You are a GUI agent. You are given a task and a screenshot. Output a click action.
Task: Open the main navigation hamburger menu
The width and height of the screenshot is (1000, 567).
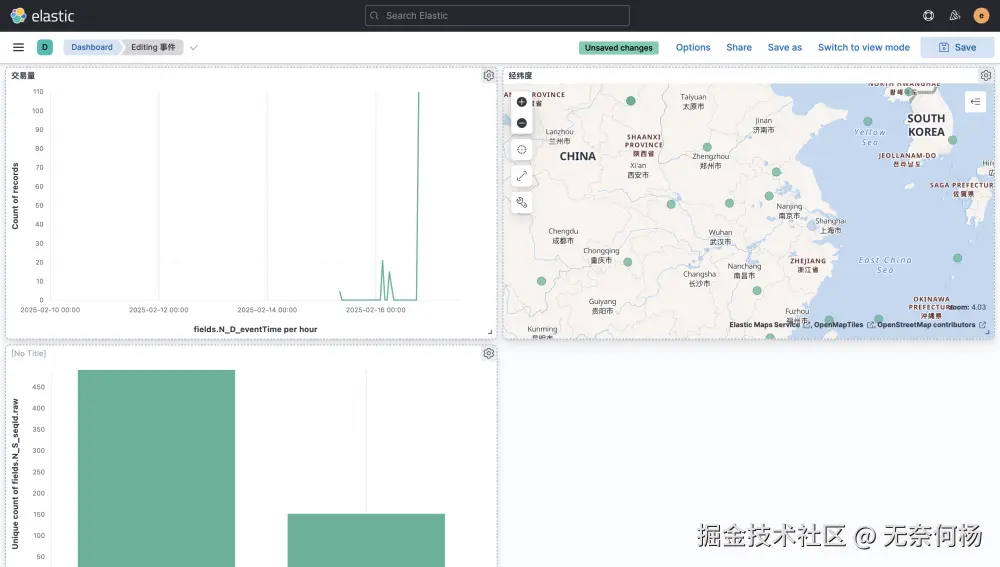pos(18,47)
